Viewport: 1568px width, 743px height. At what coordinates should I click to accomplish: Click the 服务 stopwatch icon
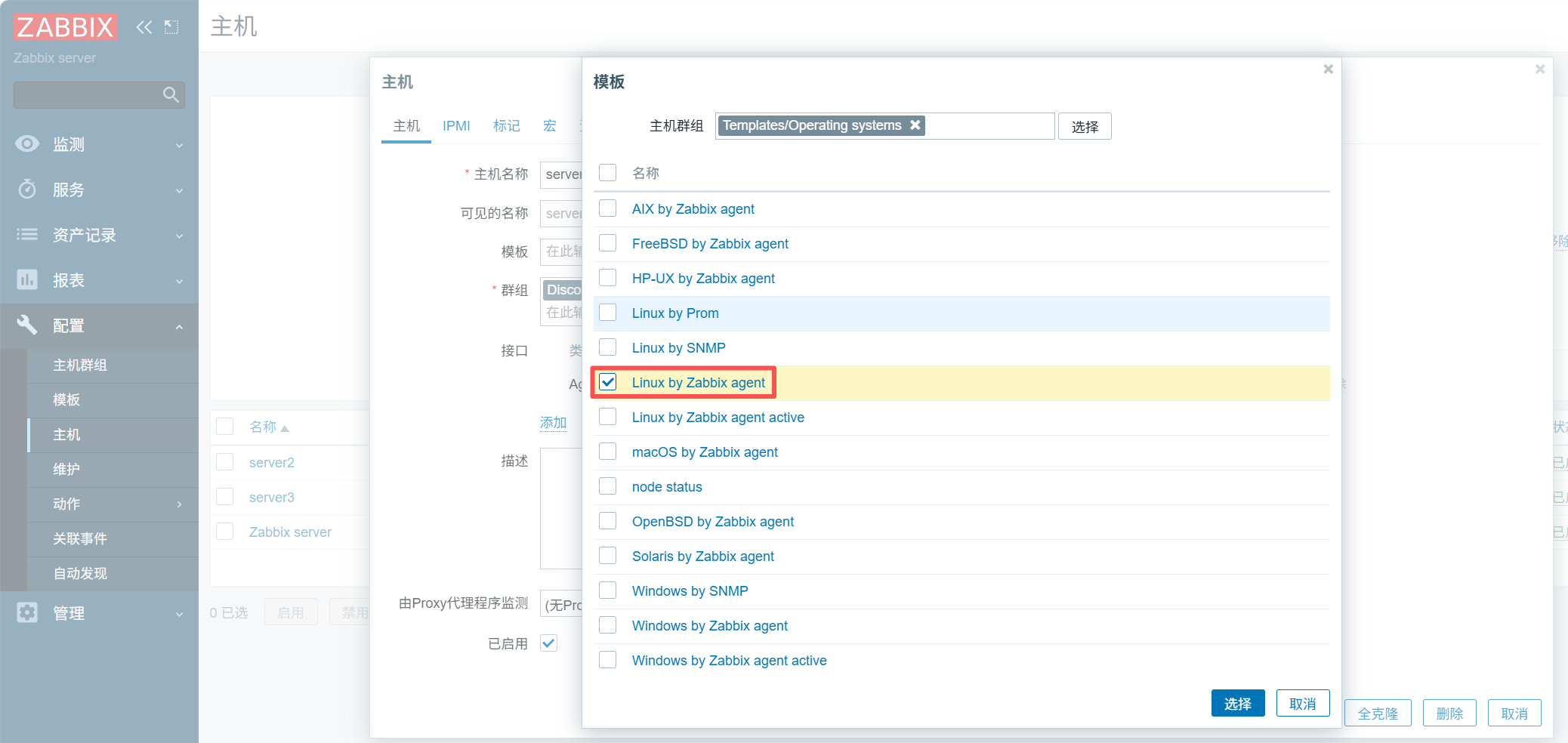pyautogui.click(x=27, y=189)
